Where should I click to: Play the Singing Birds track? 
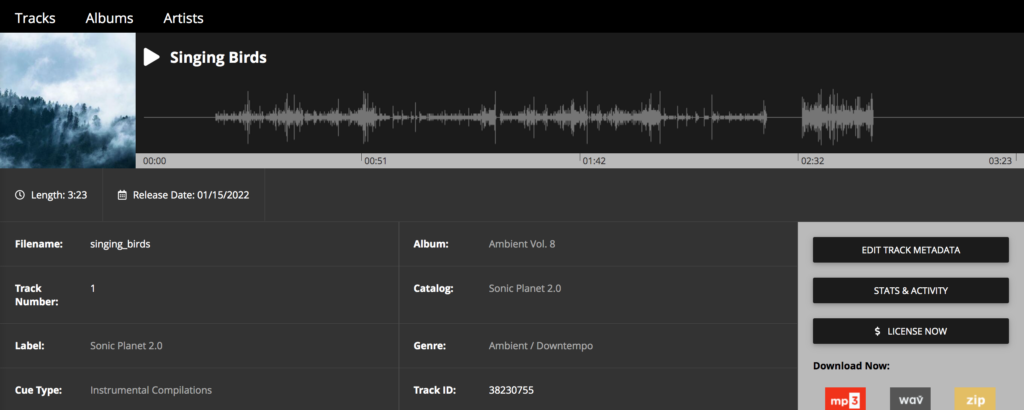pos(152,57)
